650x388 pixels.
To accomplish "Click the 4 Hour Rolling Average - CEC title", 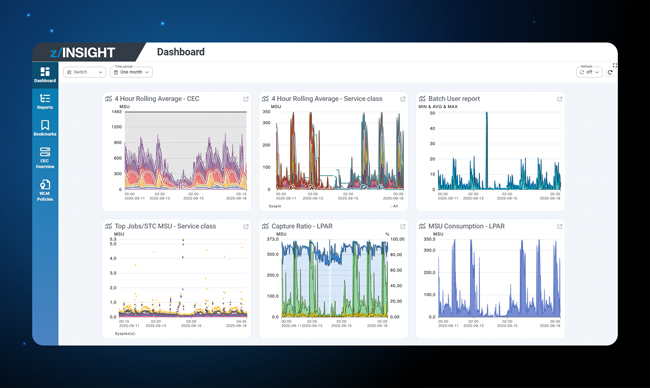I will pyautogui.click(x=157, y=99).
